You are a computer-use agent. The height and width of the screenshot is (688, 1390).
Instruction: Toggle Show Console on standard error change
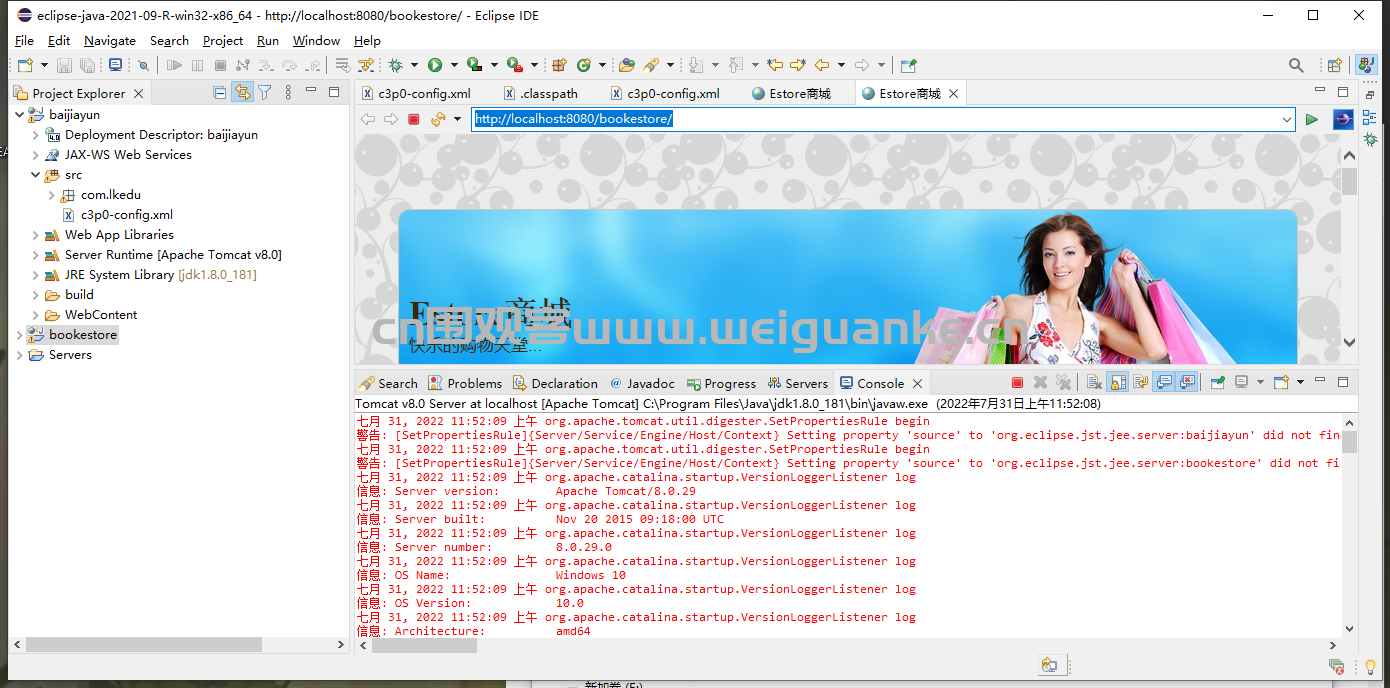(1187, 383)
